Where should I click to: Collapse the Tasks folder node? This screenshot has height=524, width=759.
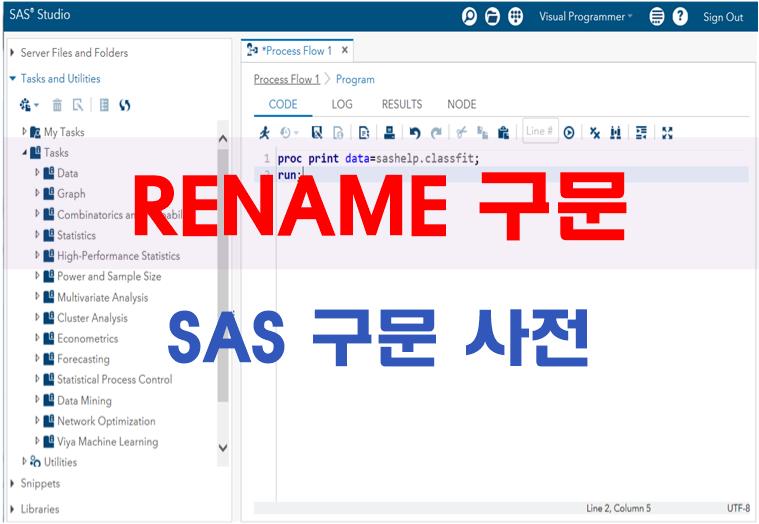(24, 152)
